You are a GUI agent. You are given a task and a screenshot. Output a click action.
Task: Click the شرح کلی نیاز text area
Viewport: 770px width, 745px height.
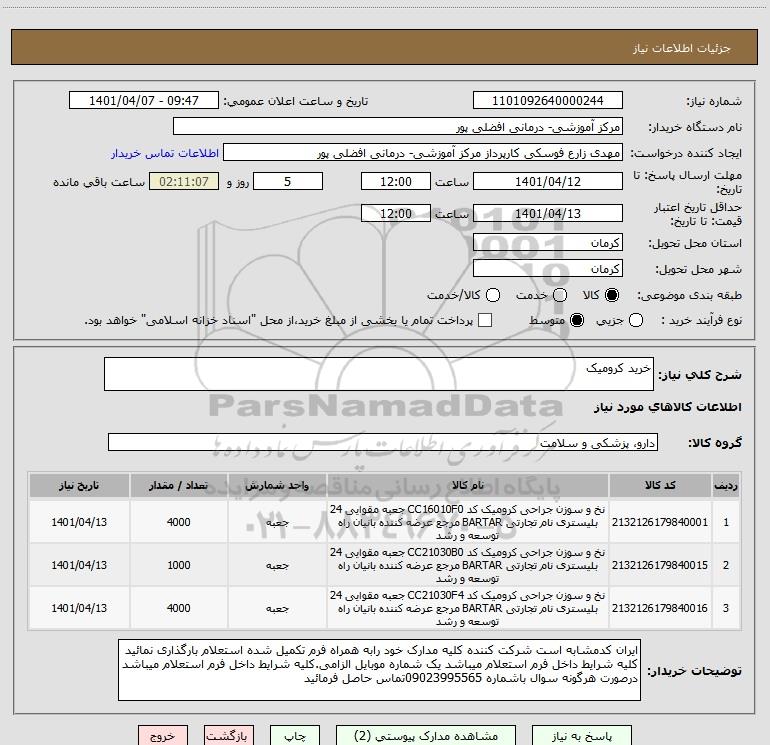tap(379, 374)
